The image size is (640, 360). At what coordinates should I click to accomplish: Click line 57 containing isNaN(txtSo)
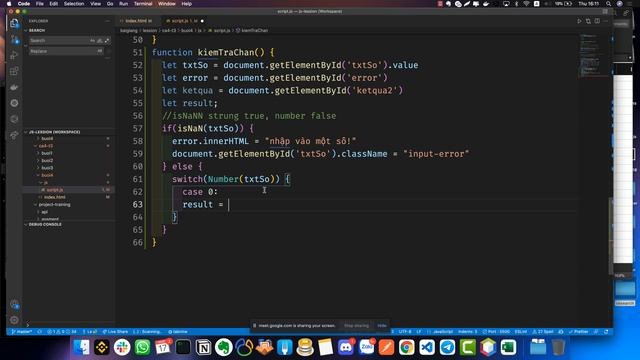click(208, 129)
